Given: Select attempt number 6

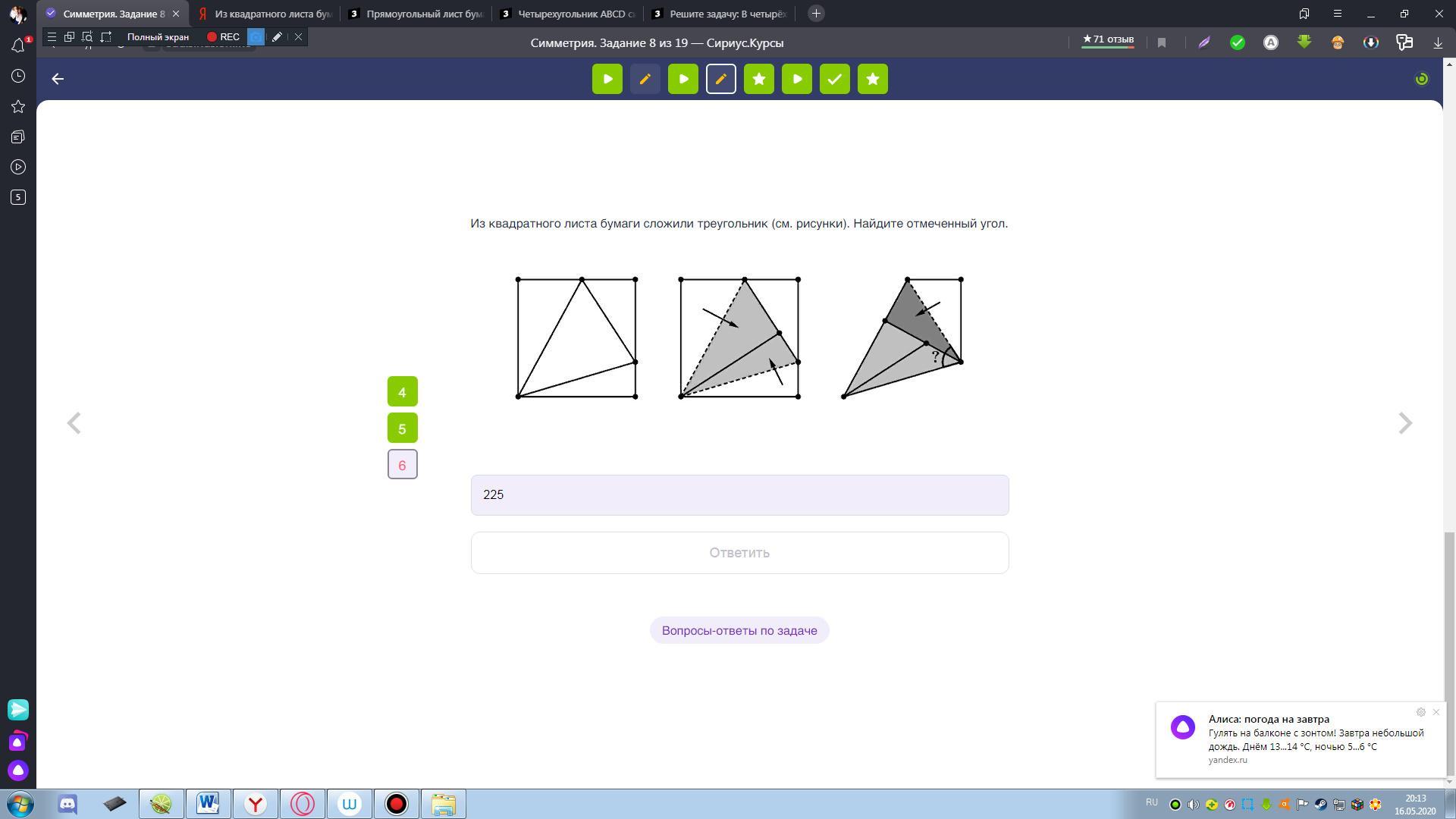Looking at the screenshot, I should point(402,465).
